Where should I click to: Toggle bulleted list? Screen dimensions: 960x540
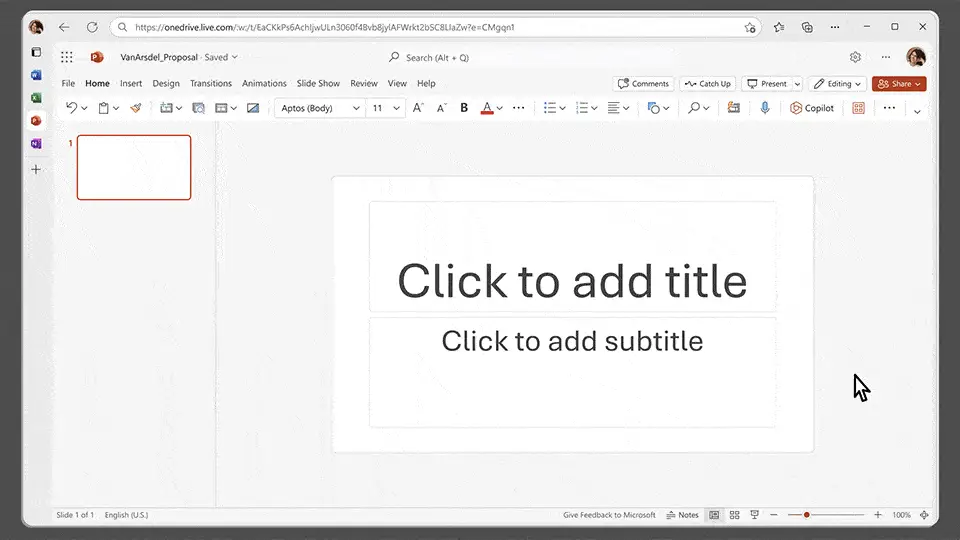(550, 108)
